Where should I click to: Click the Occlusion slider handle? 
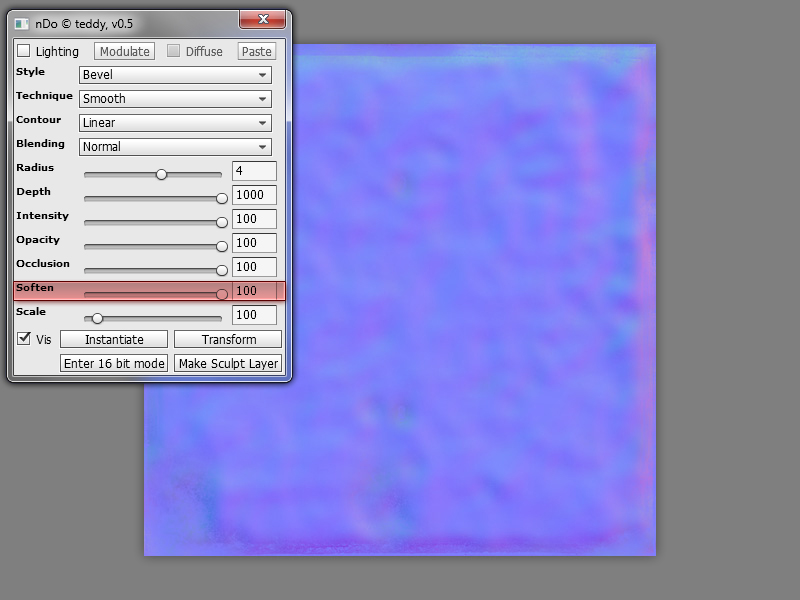(221, 270)
